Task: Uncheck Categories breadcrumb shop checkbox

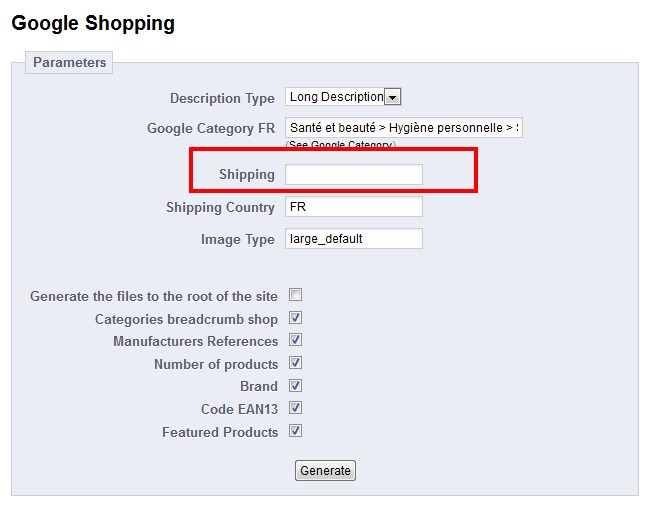Action: [x=295, y=318]
